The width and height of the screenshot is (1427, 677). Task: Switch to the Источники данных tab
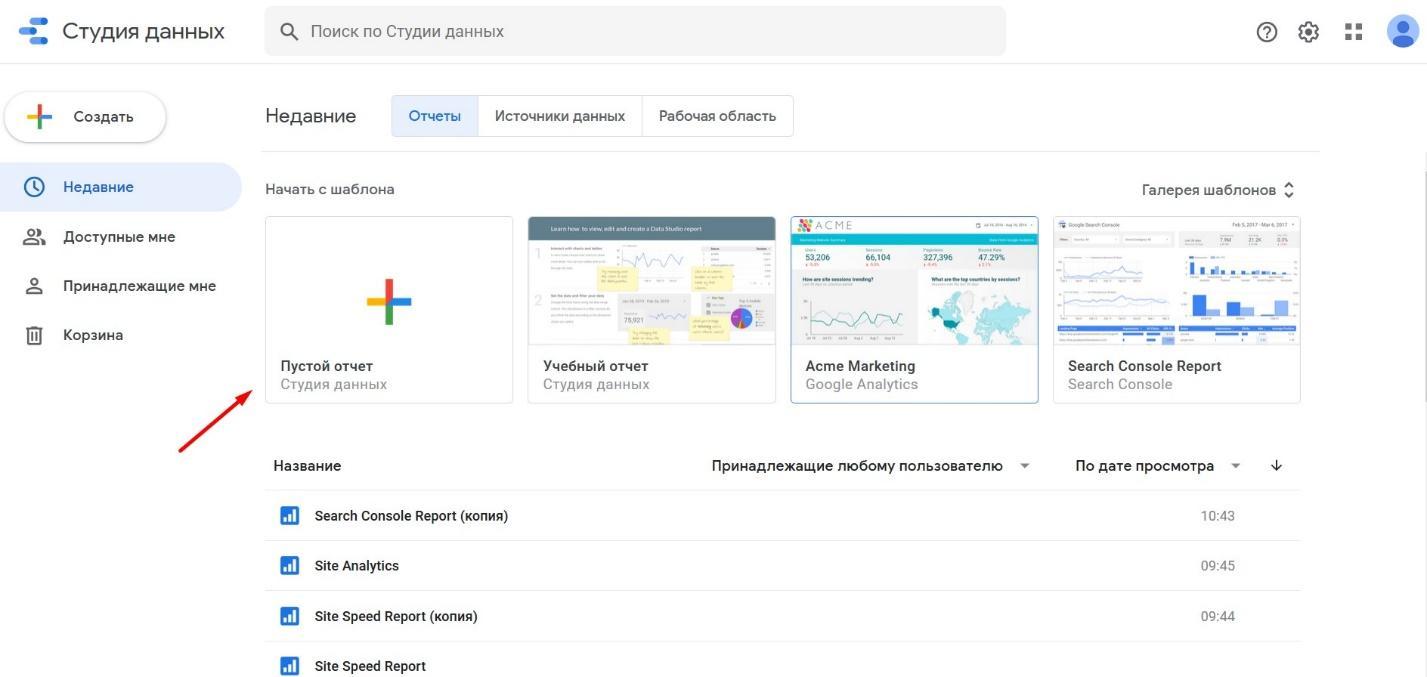(x=560, y=116)
